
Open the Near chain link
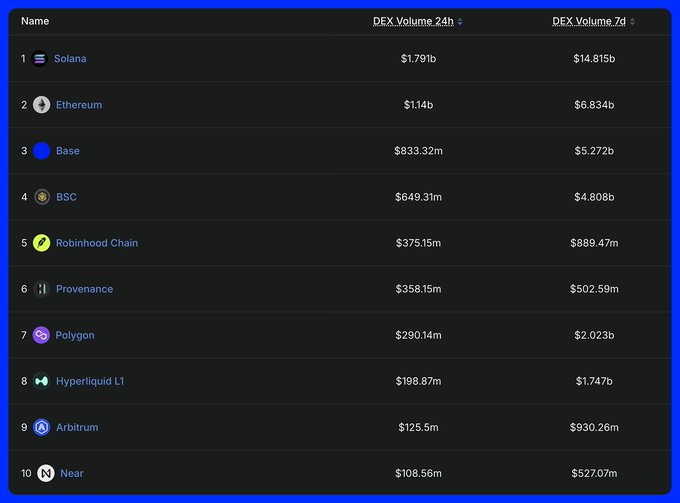tap(72, 473)
